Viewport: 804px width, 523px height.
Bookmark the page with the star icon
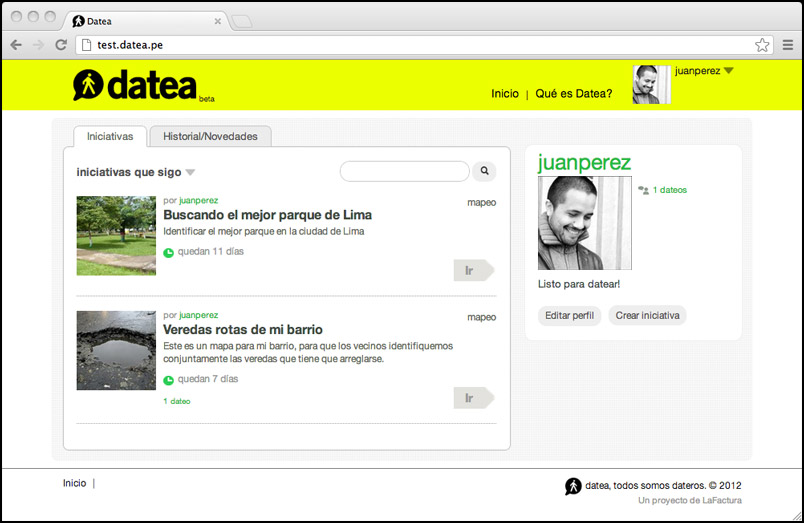tap(762, 45)
